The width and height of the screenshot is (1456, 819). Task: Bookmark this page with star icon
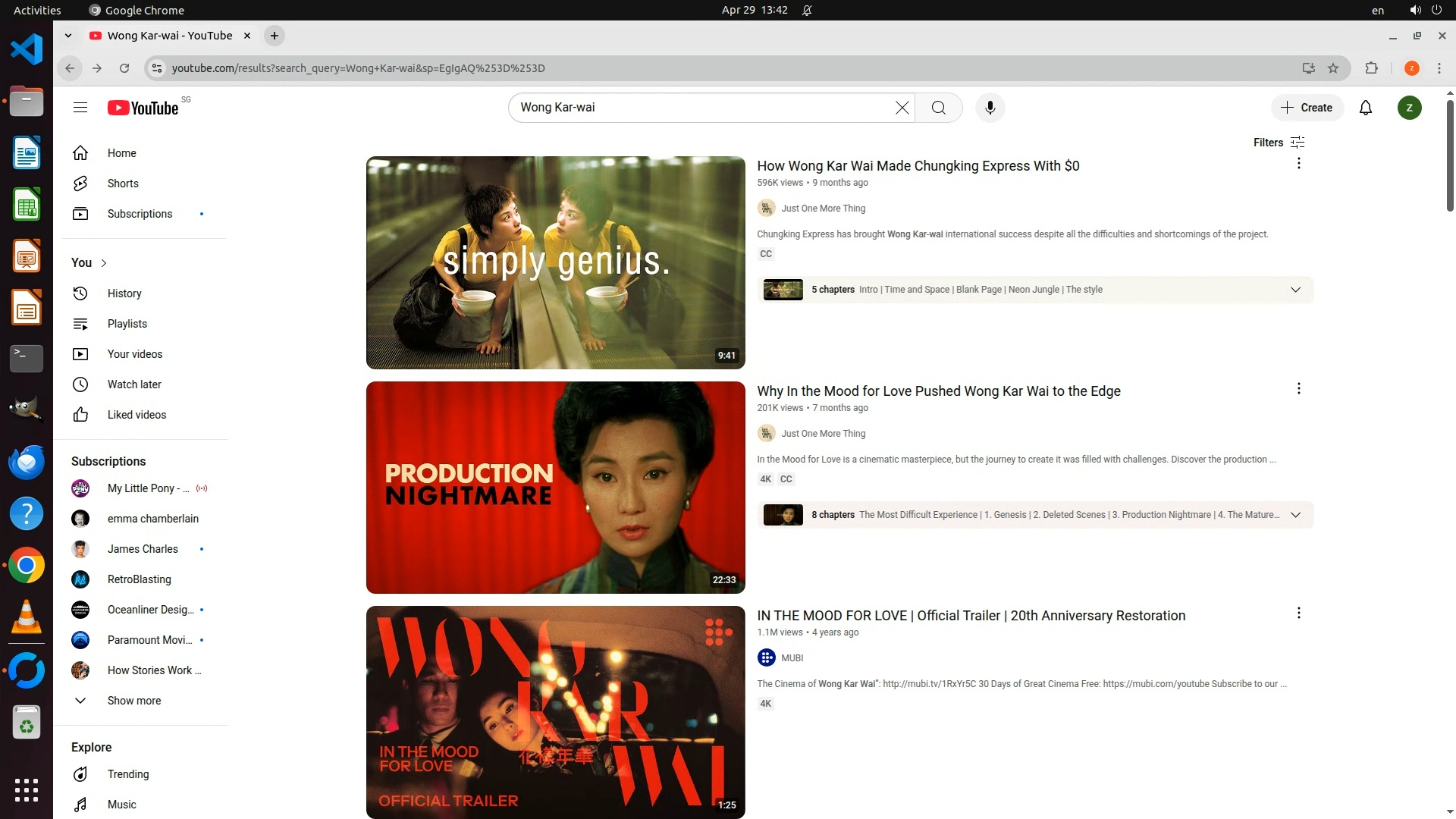[1333, 68]
